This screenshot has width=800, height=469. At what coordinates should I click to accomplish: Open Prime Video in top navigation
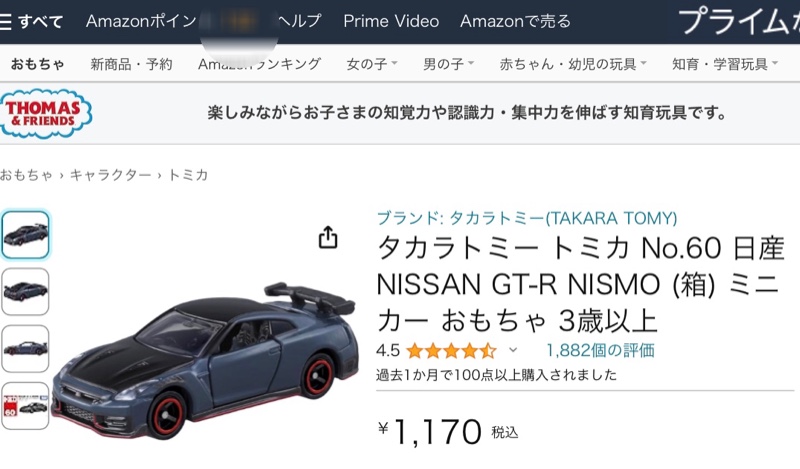click(x=391, y=21)
